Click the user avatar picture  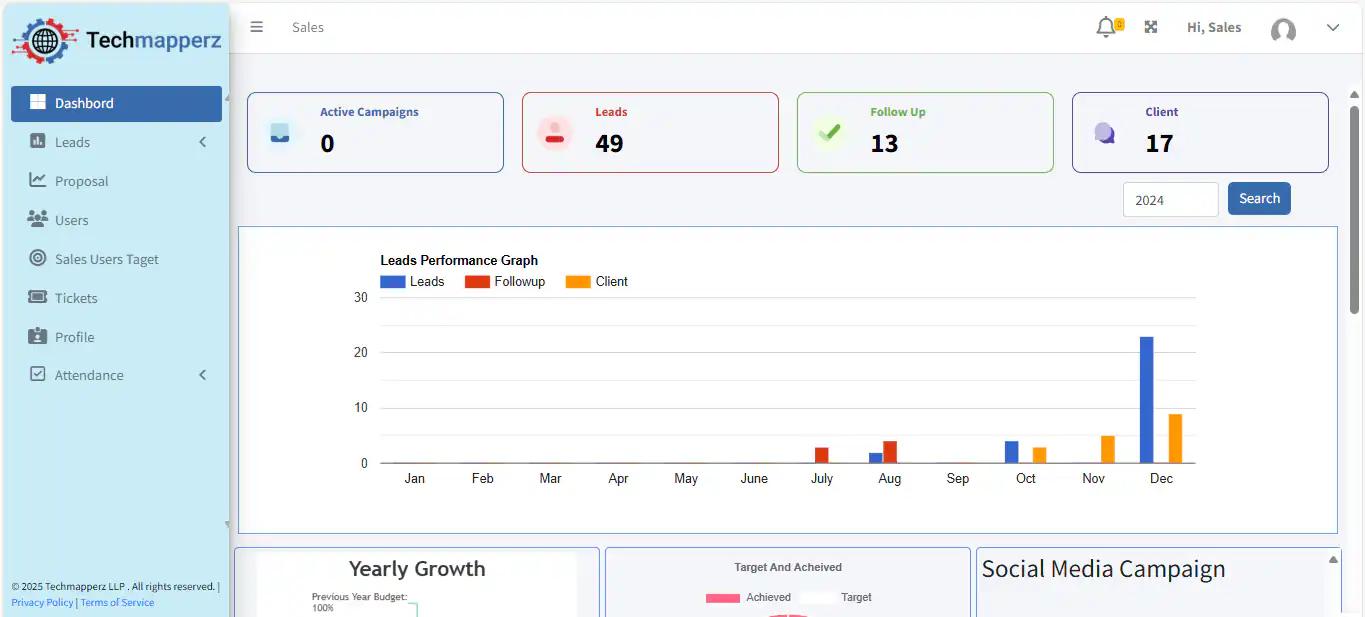[x=1283, y=30]
